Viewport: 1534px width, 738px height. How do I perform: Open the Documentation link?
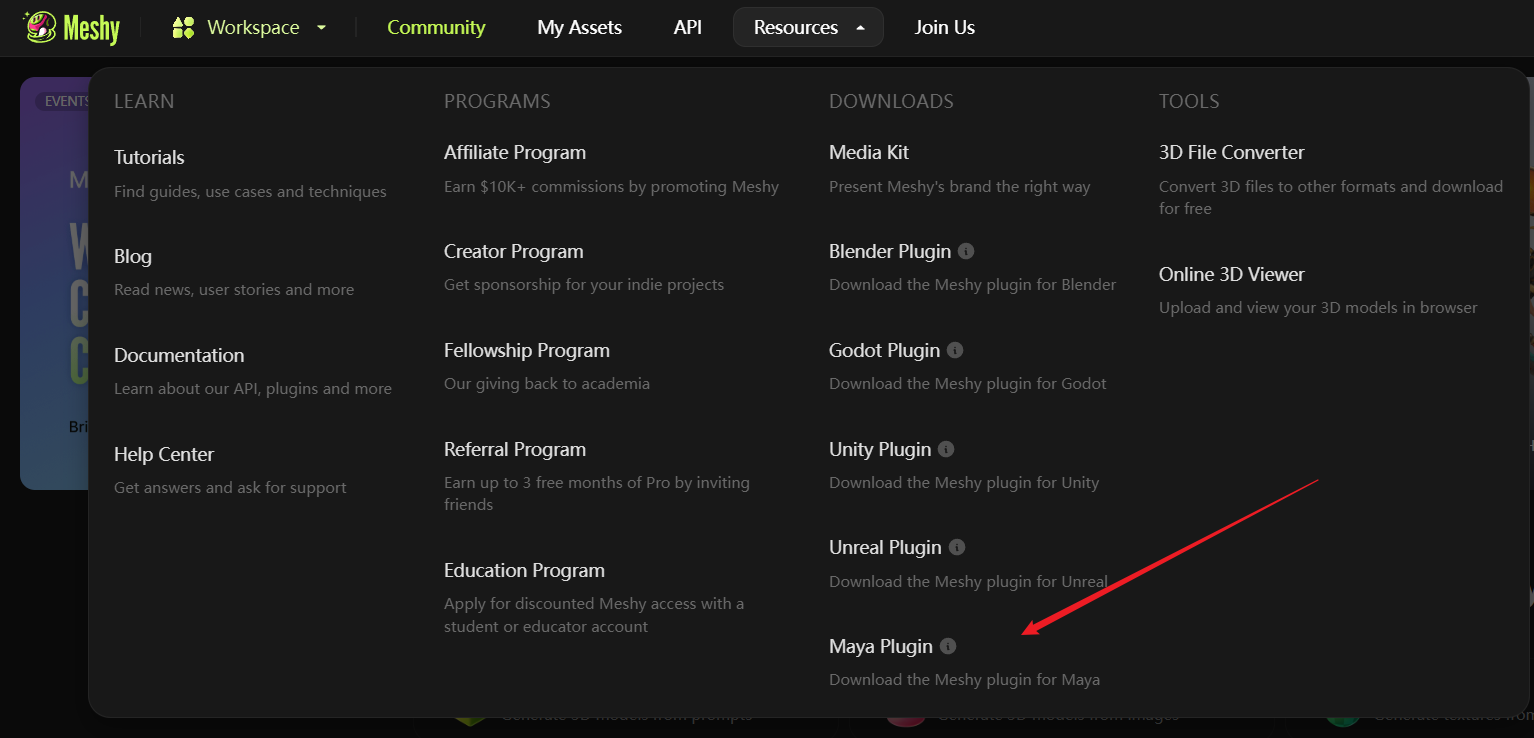click(x=179, y=355)
